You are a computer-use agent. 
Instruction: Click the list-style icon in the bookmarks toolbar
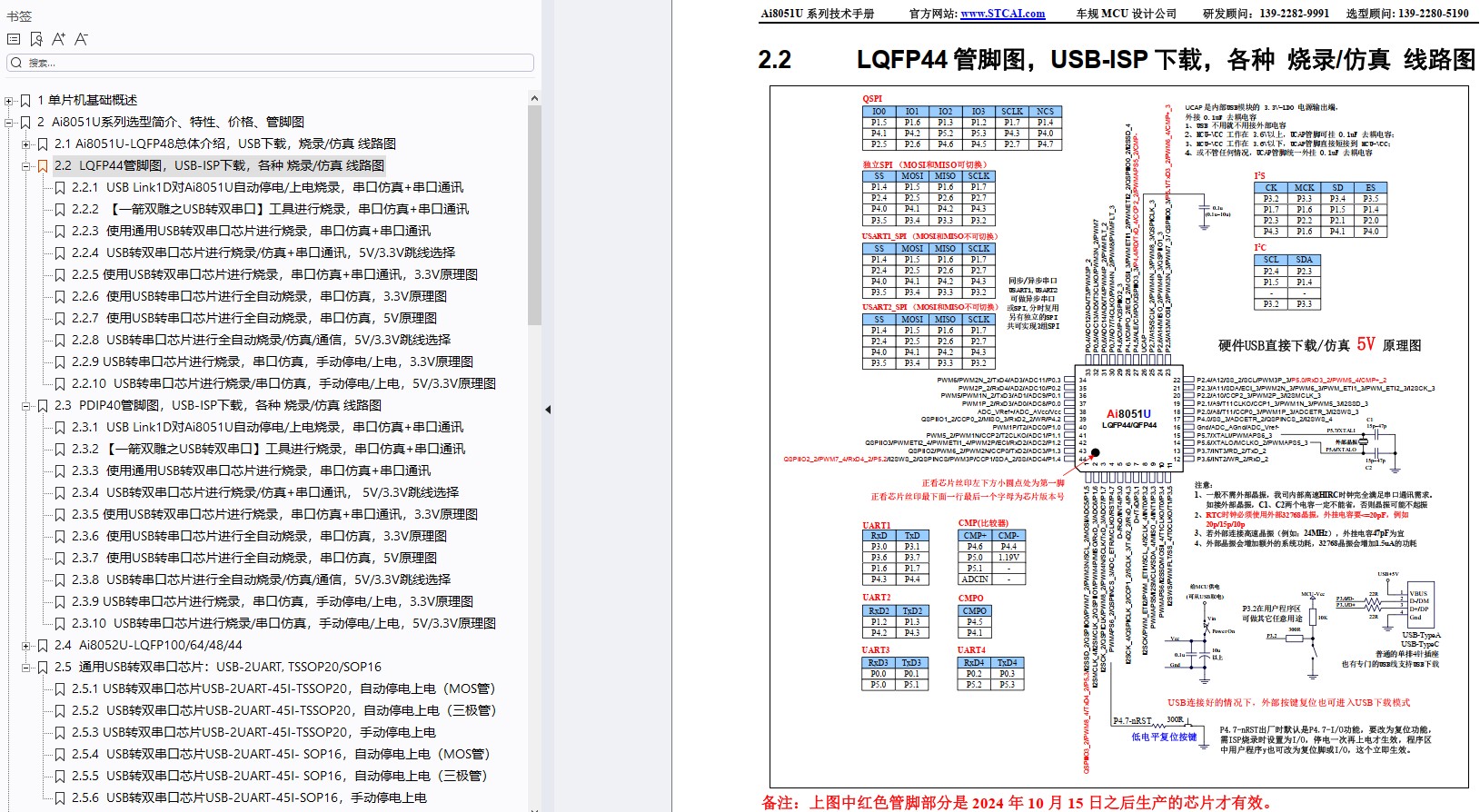pyautogui.click(x=14, y=39)
